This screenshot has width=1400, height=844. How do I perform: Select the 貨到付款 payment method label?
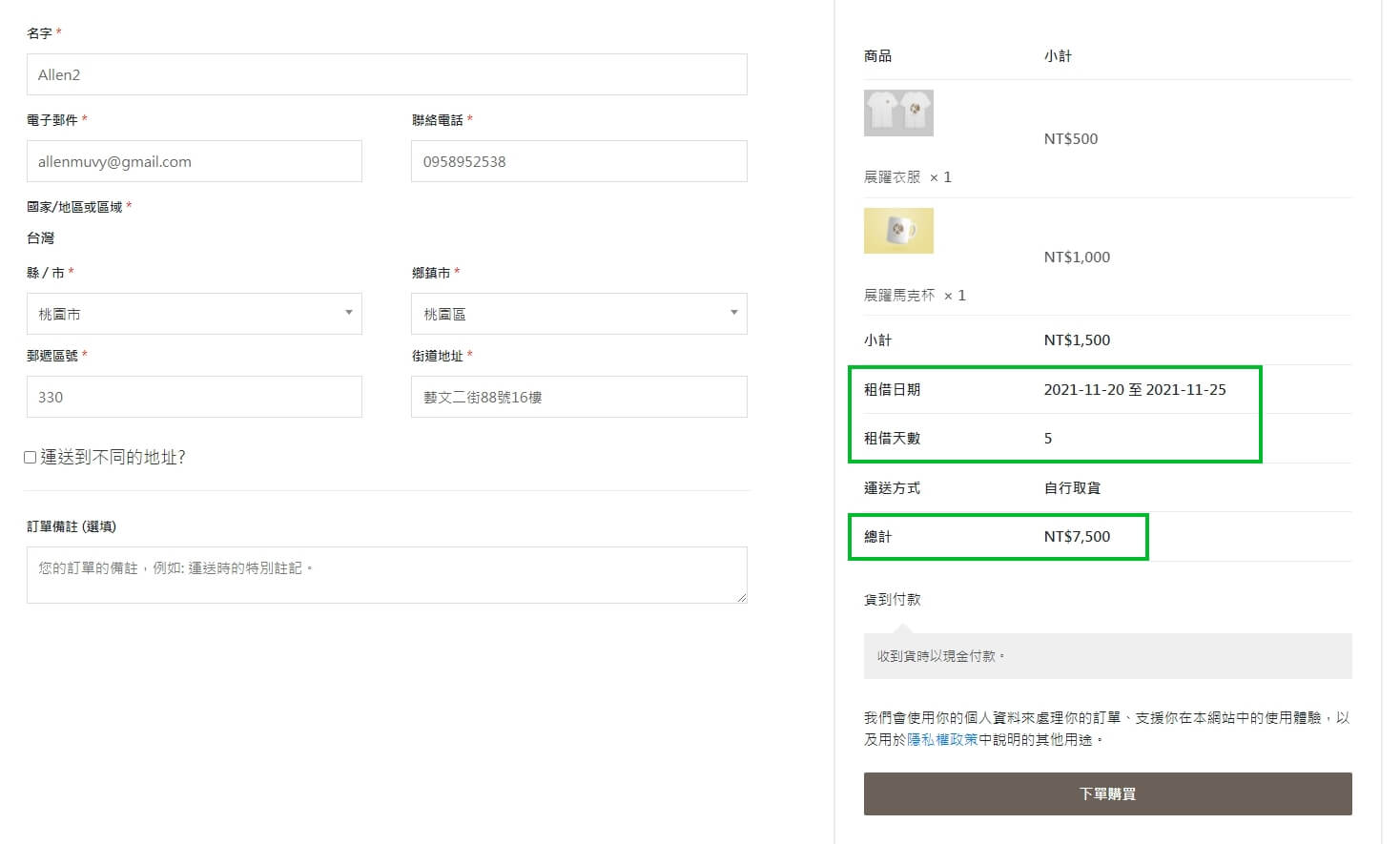pos(892,600)
